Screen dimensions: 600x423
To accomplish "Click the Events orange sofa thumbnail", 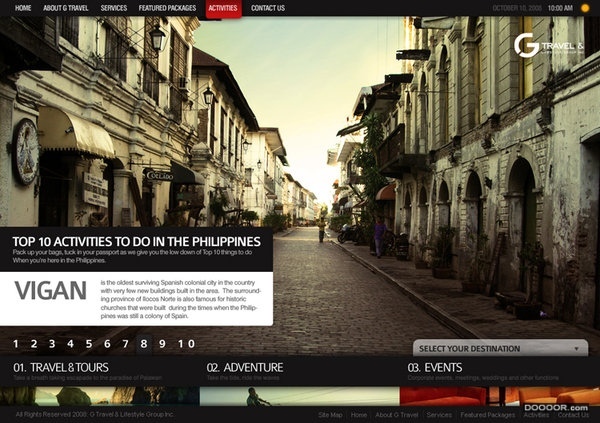I will 500,396.
